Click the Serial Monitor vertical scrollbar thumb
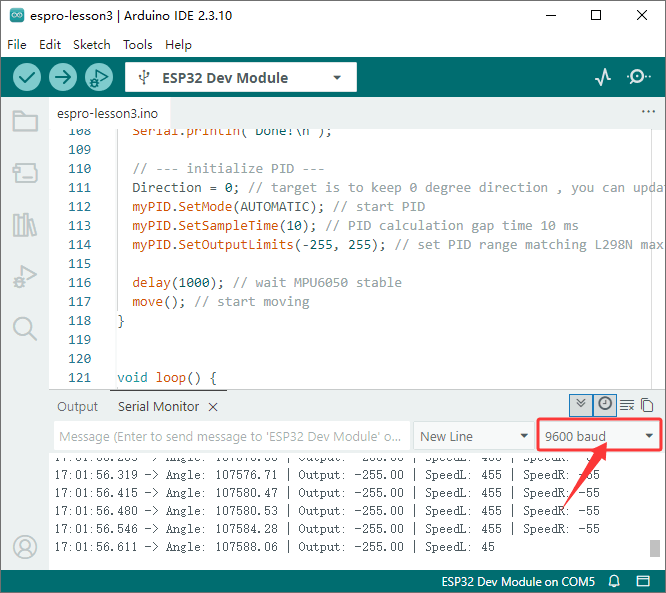The height and width of the screenshot is (593, 666). [x=655, y=548]
